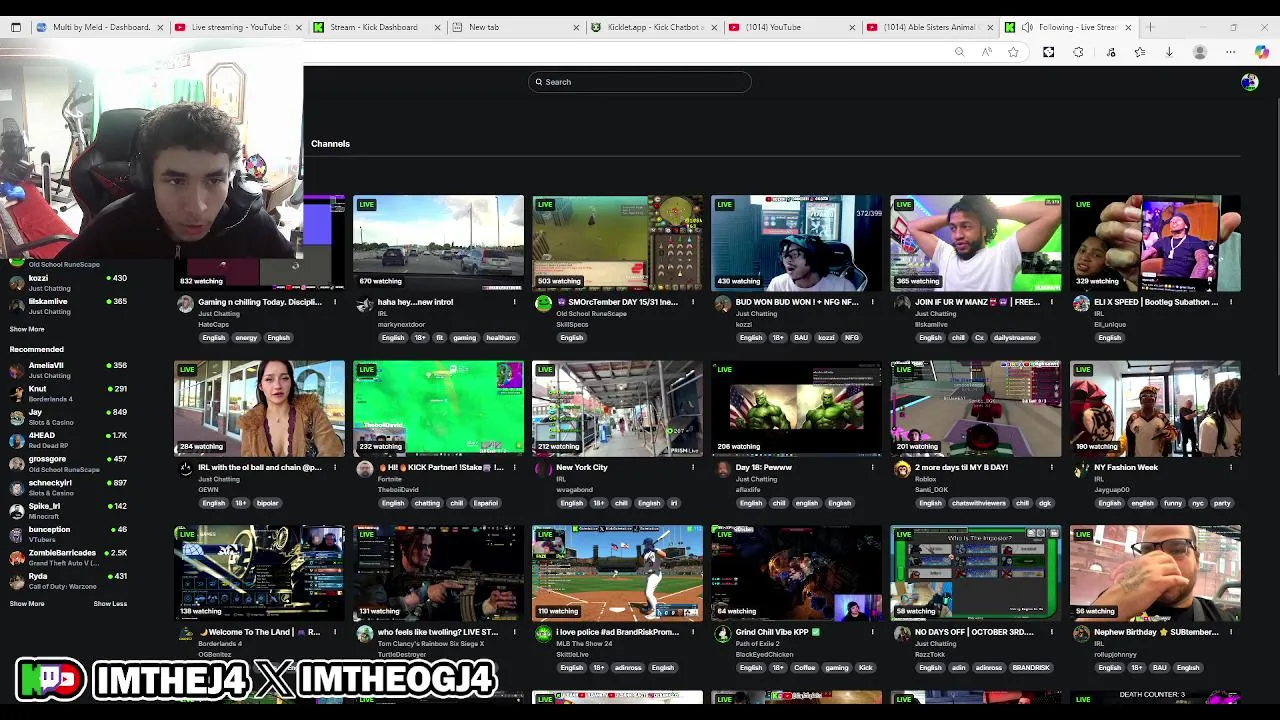Expand following list with Show More
Screen dimensions: 1280x720
(27, 329)
